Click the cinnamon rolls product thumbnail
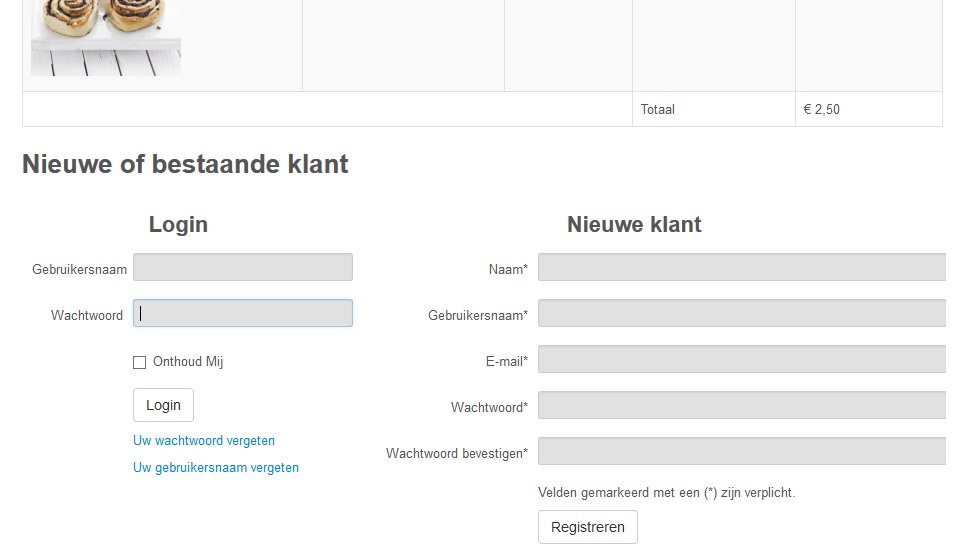This screenshot has width=972, height=547. coord(106,37)
